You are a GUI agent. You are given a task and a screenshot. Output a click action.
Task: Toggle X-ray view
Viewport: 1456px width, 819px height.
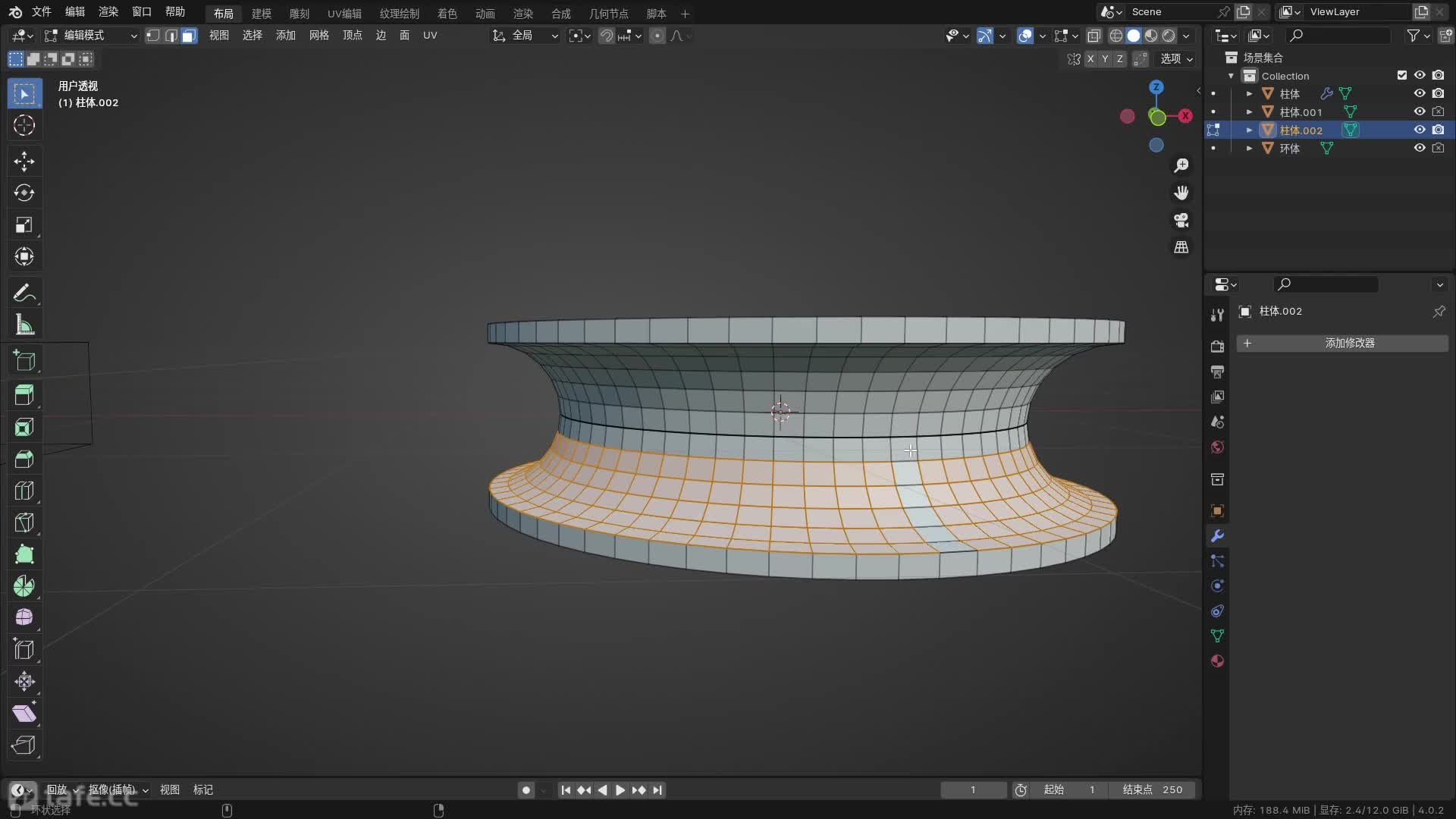[1094, 36]
